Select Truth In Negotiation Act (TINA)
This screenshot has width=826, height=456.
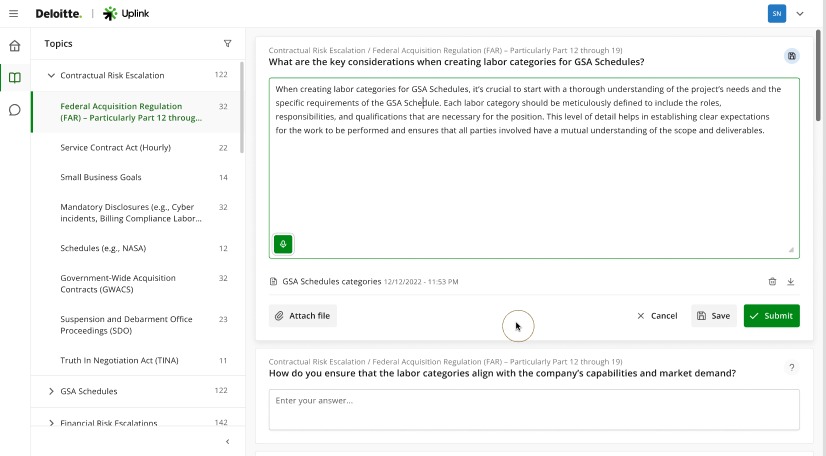[137, 361]
